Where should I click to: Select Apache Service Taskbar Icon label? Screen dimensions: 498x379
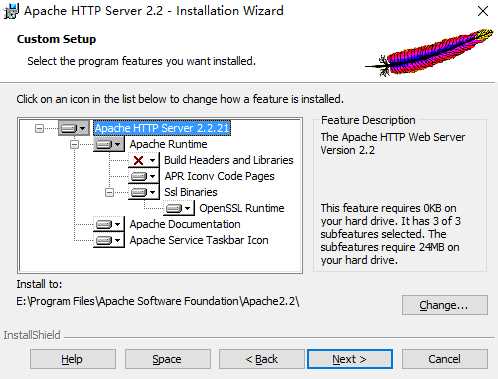(x=199, y=240)
